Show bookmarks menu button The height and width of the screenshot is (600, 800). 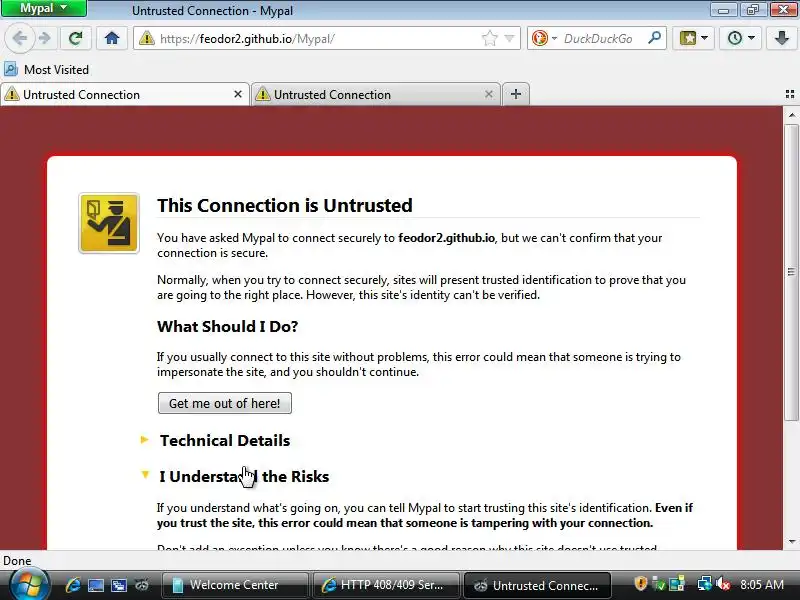click(x=687, y=38)
